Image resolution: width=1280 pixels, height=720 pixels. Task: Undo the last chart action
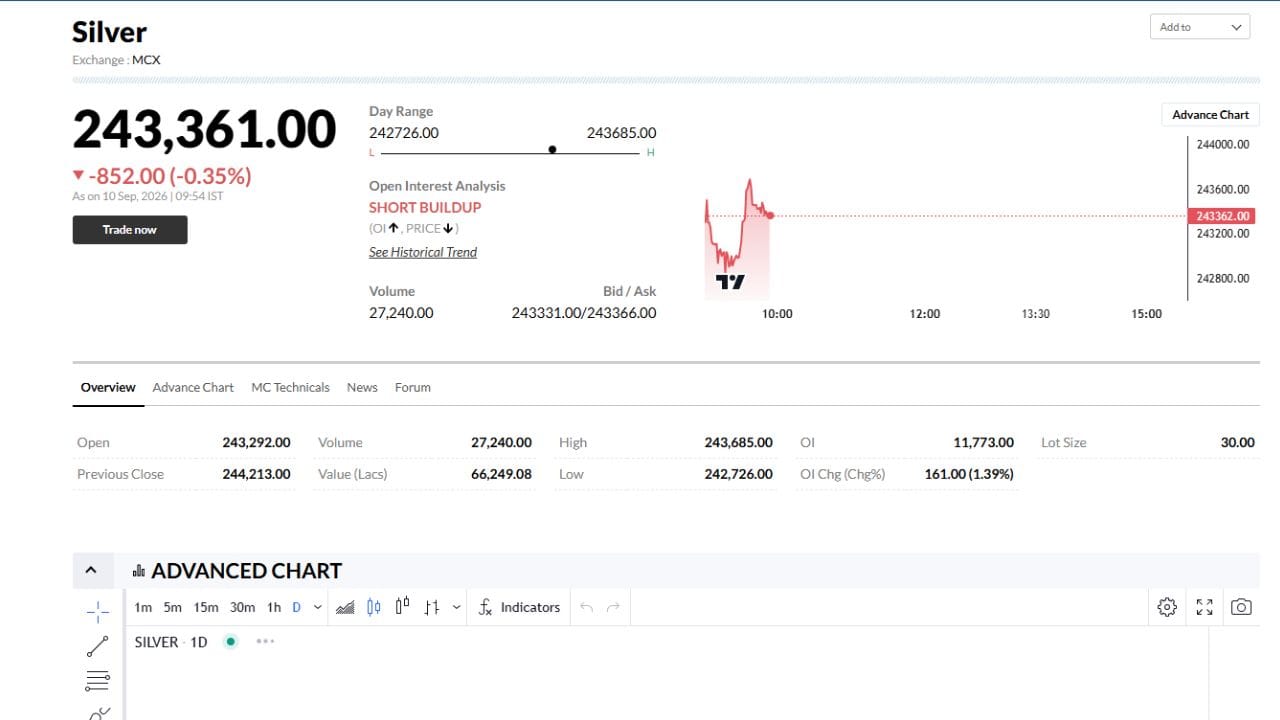coord(586,607)
